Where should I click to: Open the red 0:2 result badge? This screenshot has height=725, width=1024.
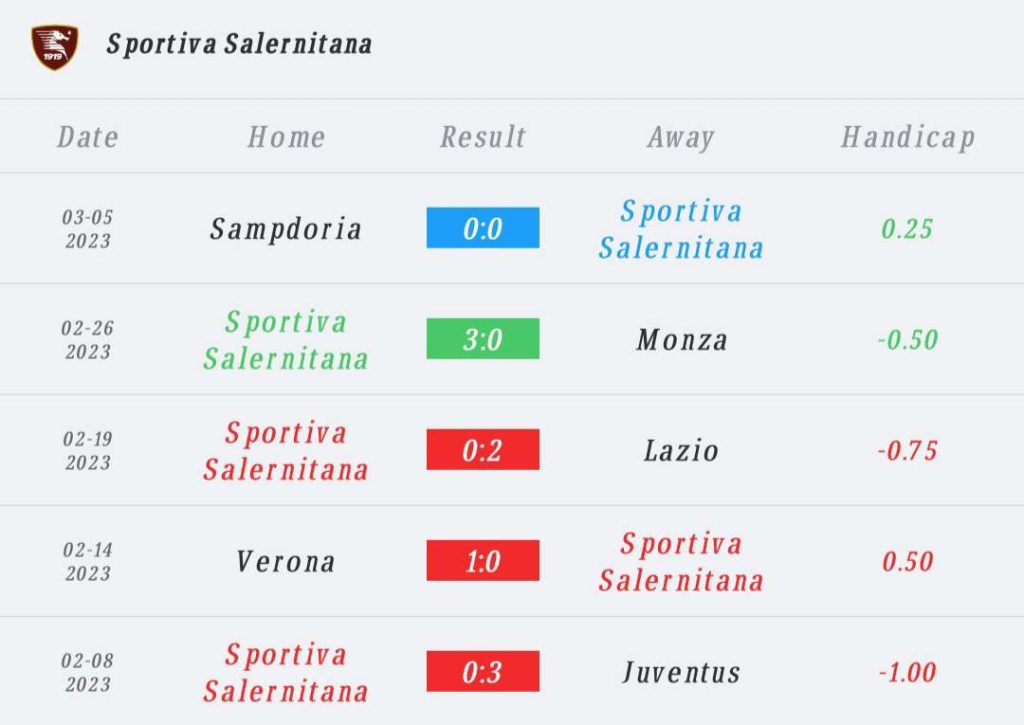[x=483, y=450]
